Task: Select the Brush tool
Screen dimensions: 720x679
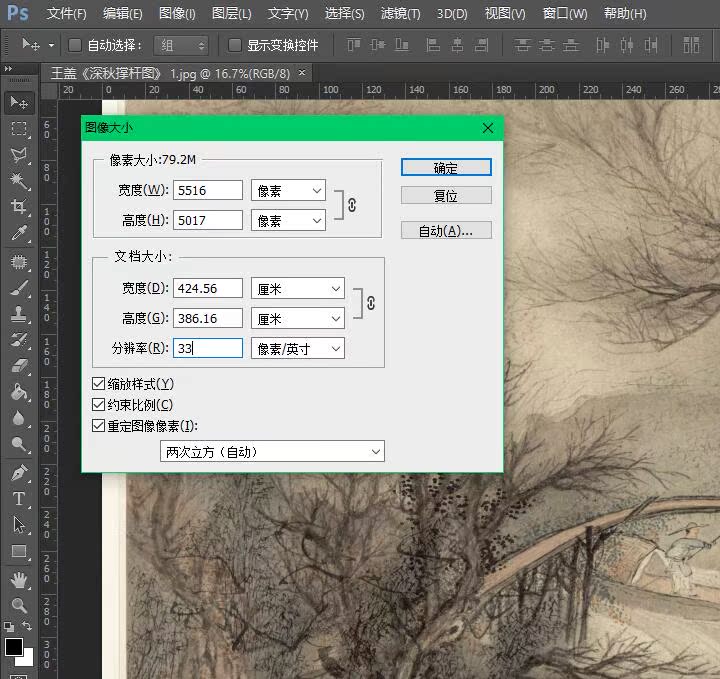Action: tap(19, 288)
